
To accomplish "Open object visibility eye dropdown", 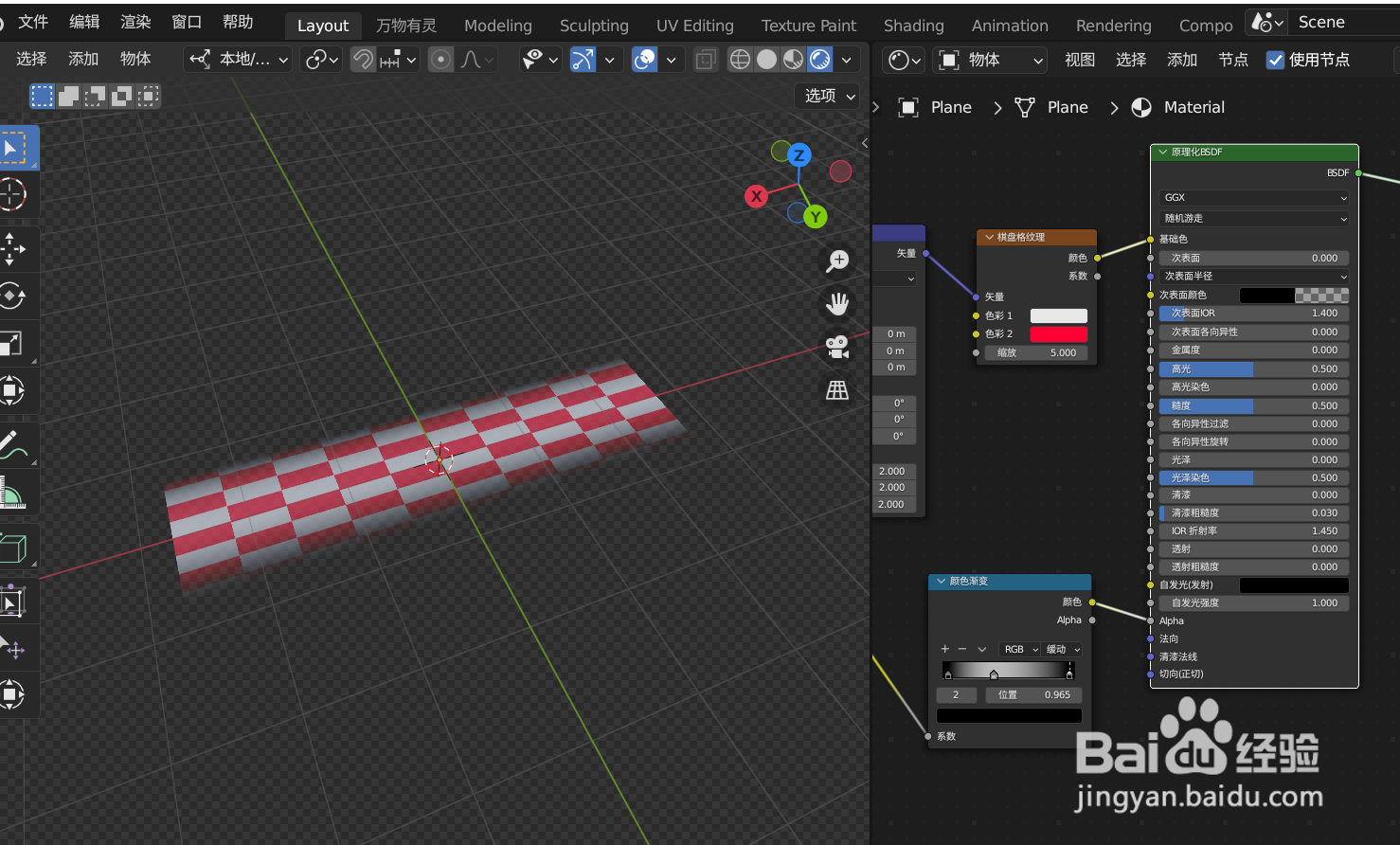I will click(541, 60).
